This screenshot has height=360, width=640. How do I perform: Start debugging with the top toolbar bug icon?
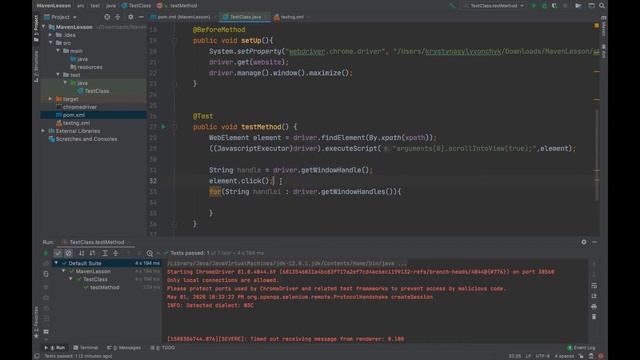[x=544, y=6]
